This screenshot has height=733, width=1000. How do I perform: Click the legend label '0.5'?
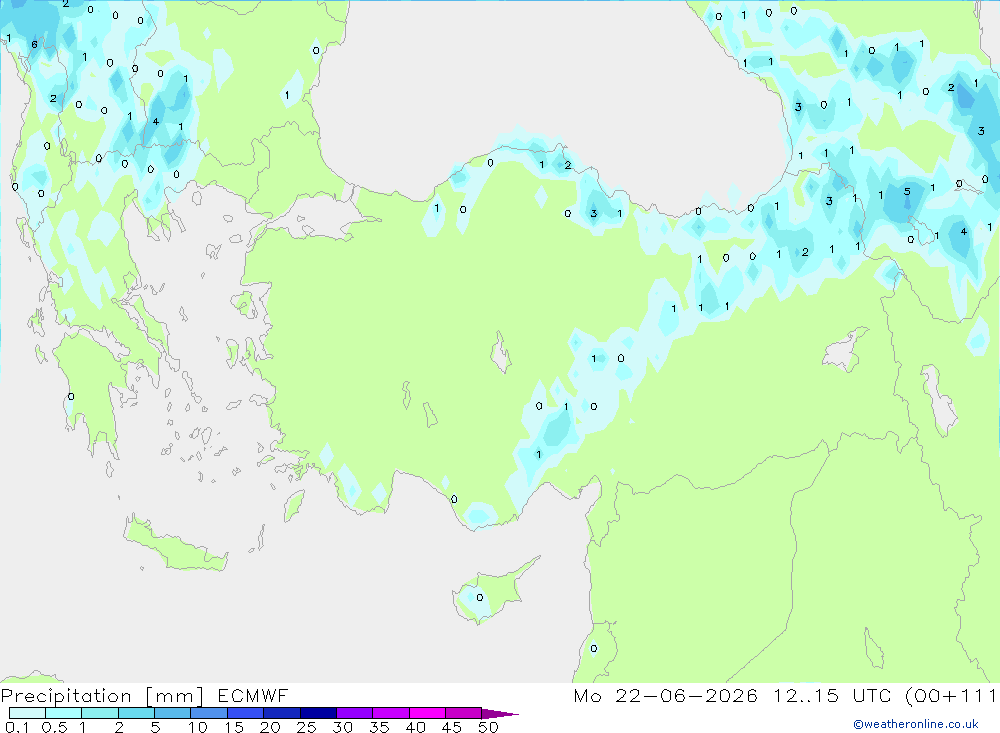tap(54, 727)
